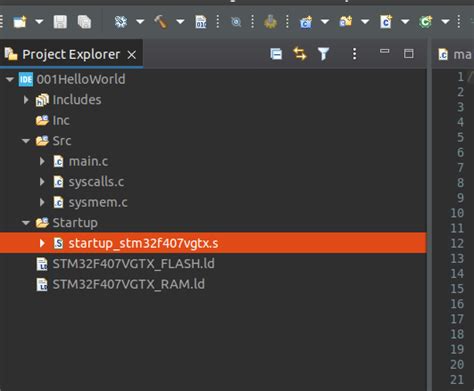The width and height of the screenshot is (474, 391).
Task: Close the Project Explorer tab
Action: [x=132, y=55]
